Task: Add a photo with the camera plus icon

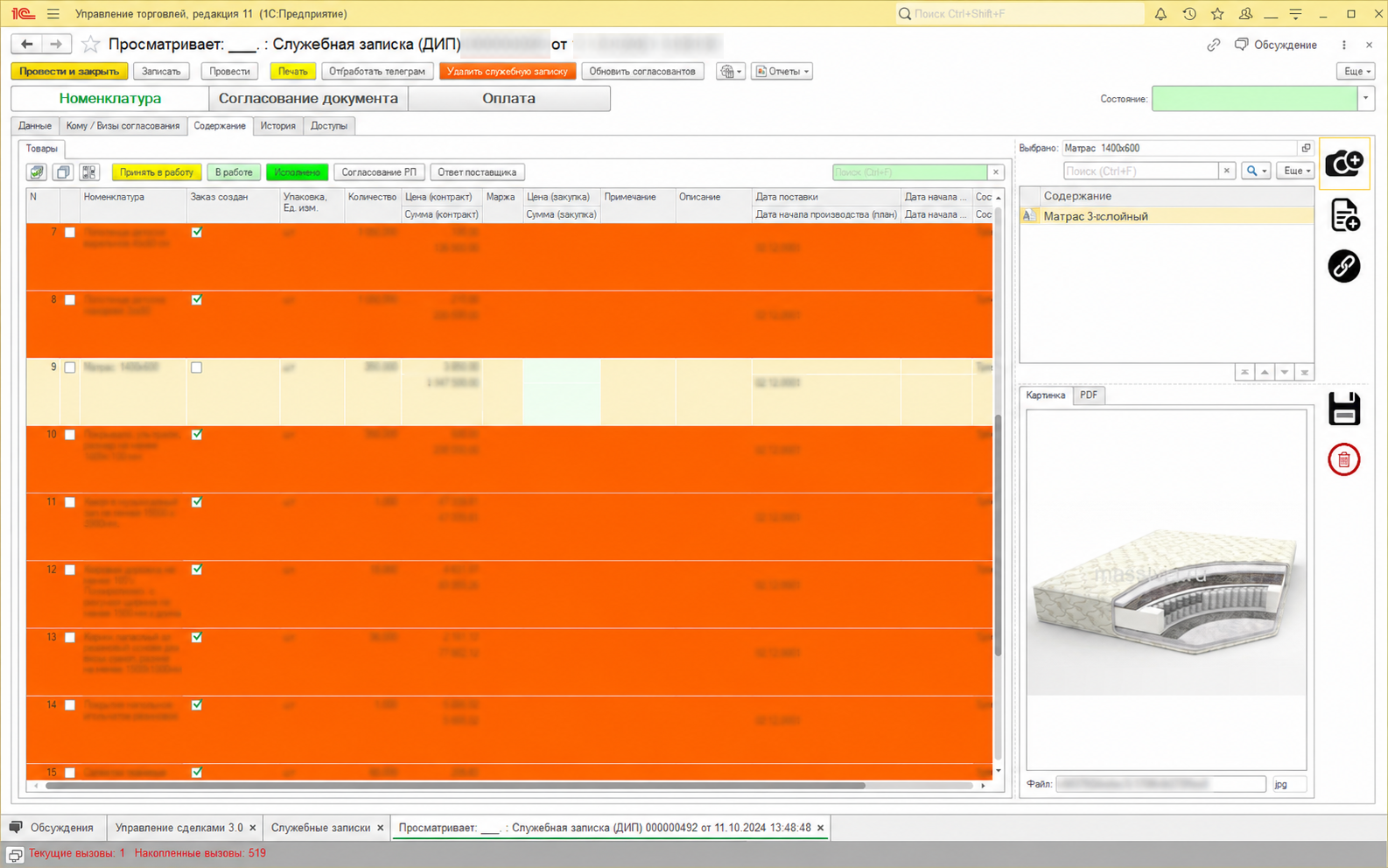Action: point(1344,163)
